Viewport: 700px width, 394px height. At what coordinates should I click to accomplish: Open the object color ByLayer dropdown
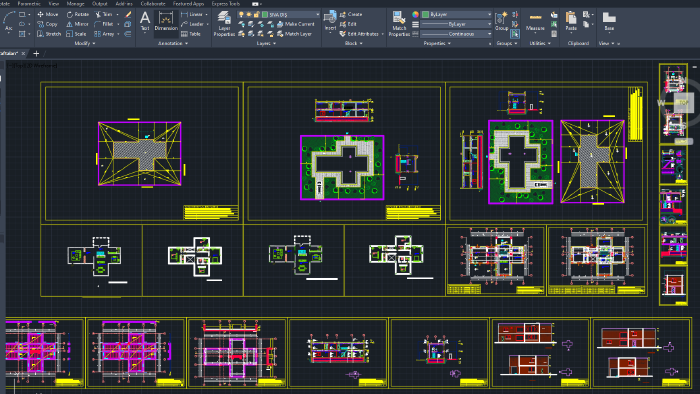point(489,14)
